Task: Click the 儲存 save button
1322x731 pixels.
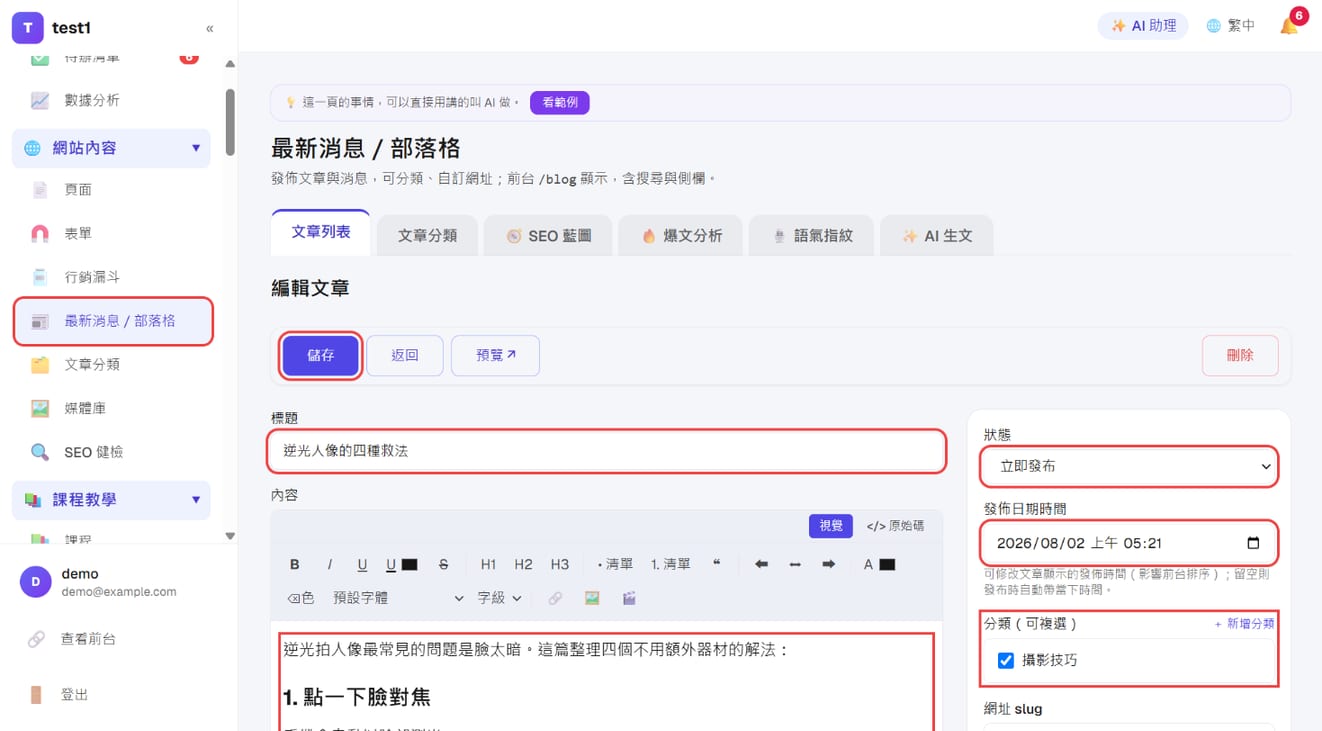Action: (x=320, y=355)
